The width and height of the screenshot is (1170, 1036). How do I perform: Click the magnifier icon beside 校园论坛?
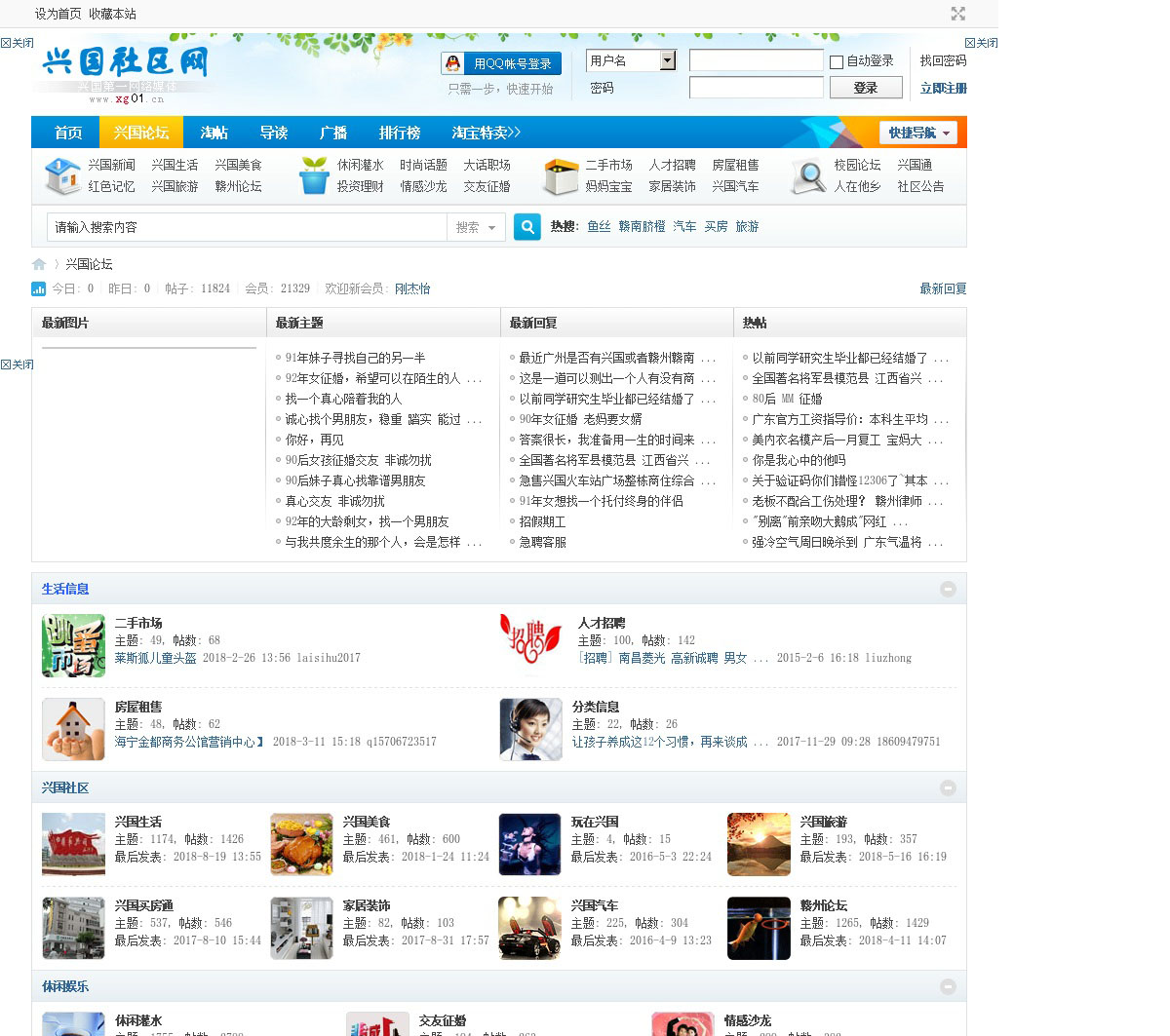[x=808, y=176]
